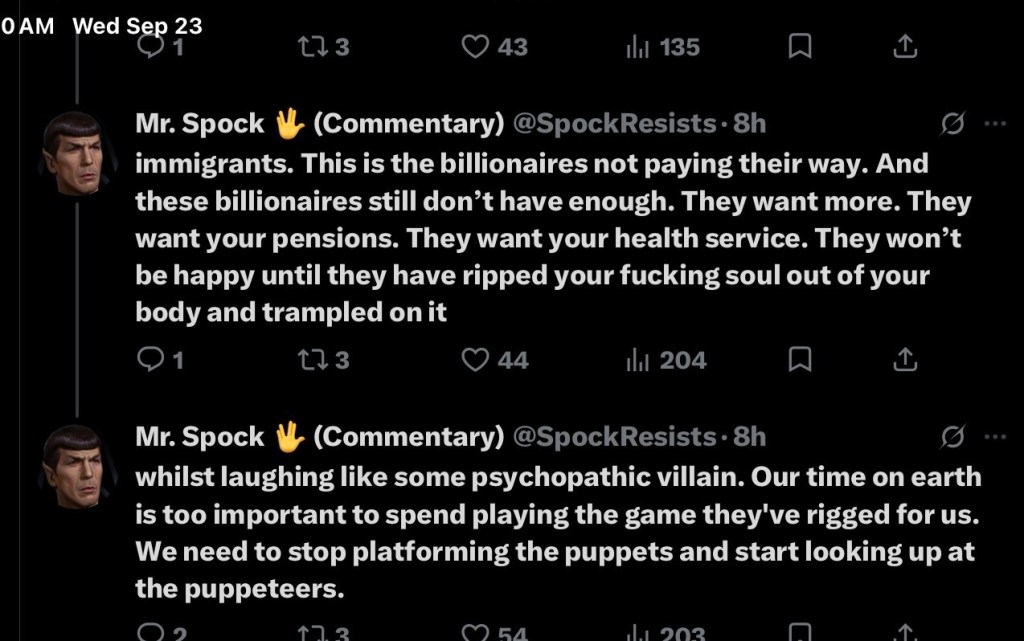The height and width of the screenshot is (641, 1024).
Task: Click Grok slash icon on 'immigrants' tweet
Action: coord(953,123)
